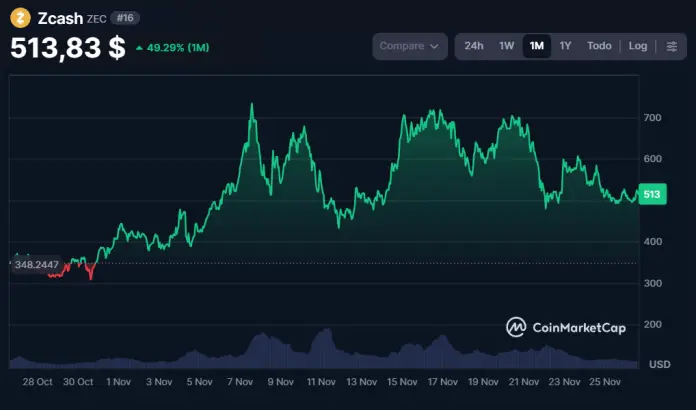Click the orange Zcash coin logo

point(20,18)
